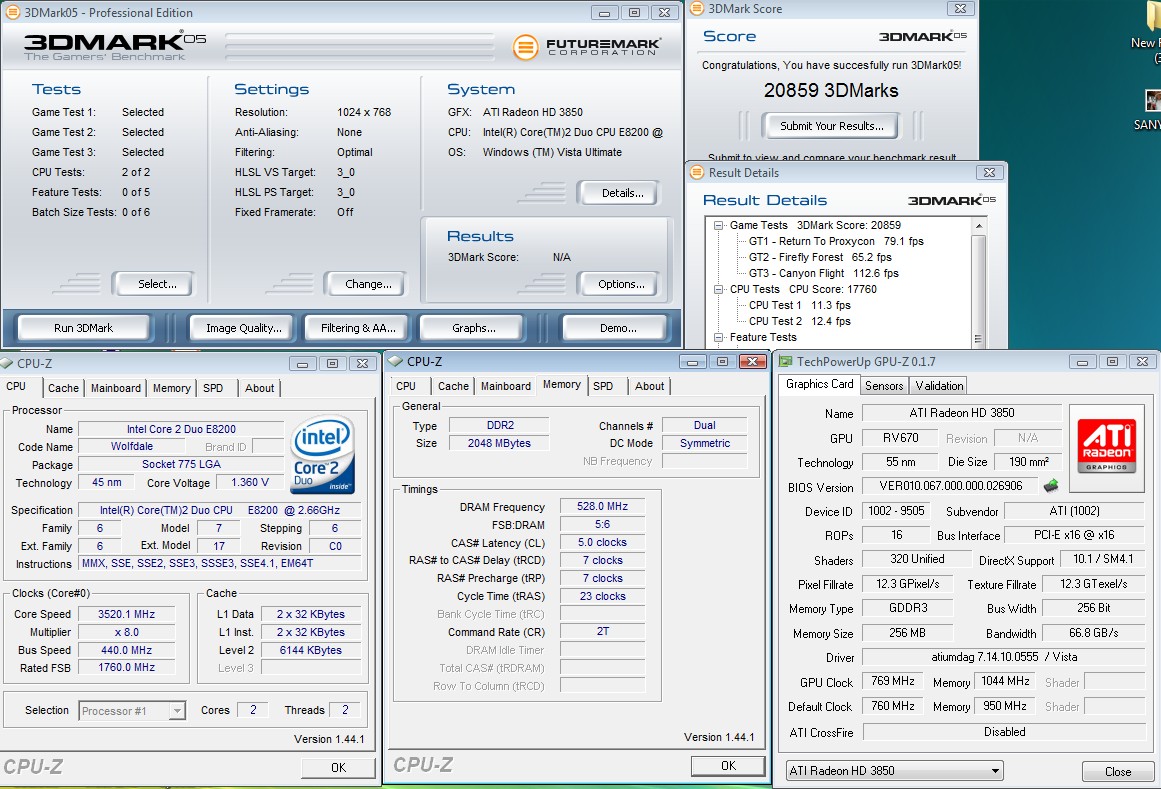The image size is (1161, 789).
Task: Open the Validation tab in GPU-Z
Action: tap(939, 385)
